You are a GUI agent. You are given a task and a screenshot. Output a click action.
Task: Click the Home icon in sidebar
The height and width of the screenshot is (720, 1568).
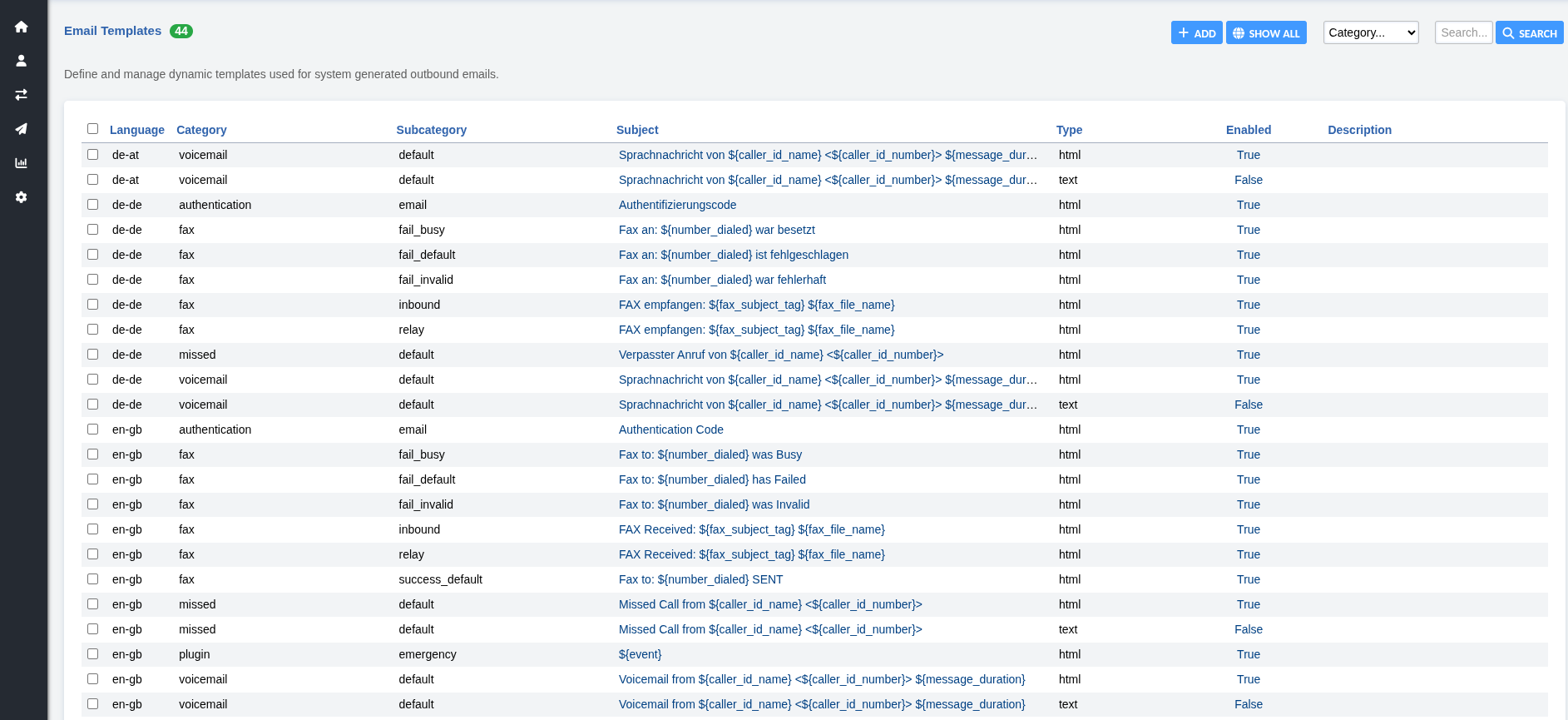click(22, 27)
